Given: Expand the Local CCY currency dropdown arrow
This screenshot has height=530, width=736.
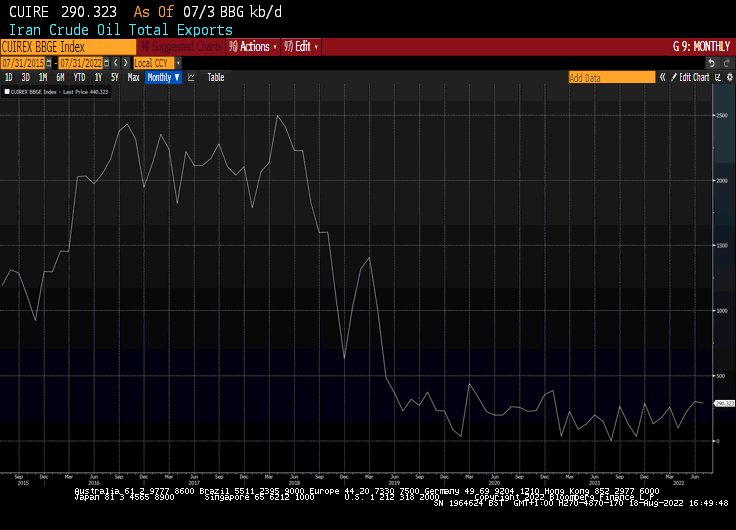Looking at the screenshot, I should pos(178,63).
